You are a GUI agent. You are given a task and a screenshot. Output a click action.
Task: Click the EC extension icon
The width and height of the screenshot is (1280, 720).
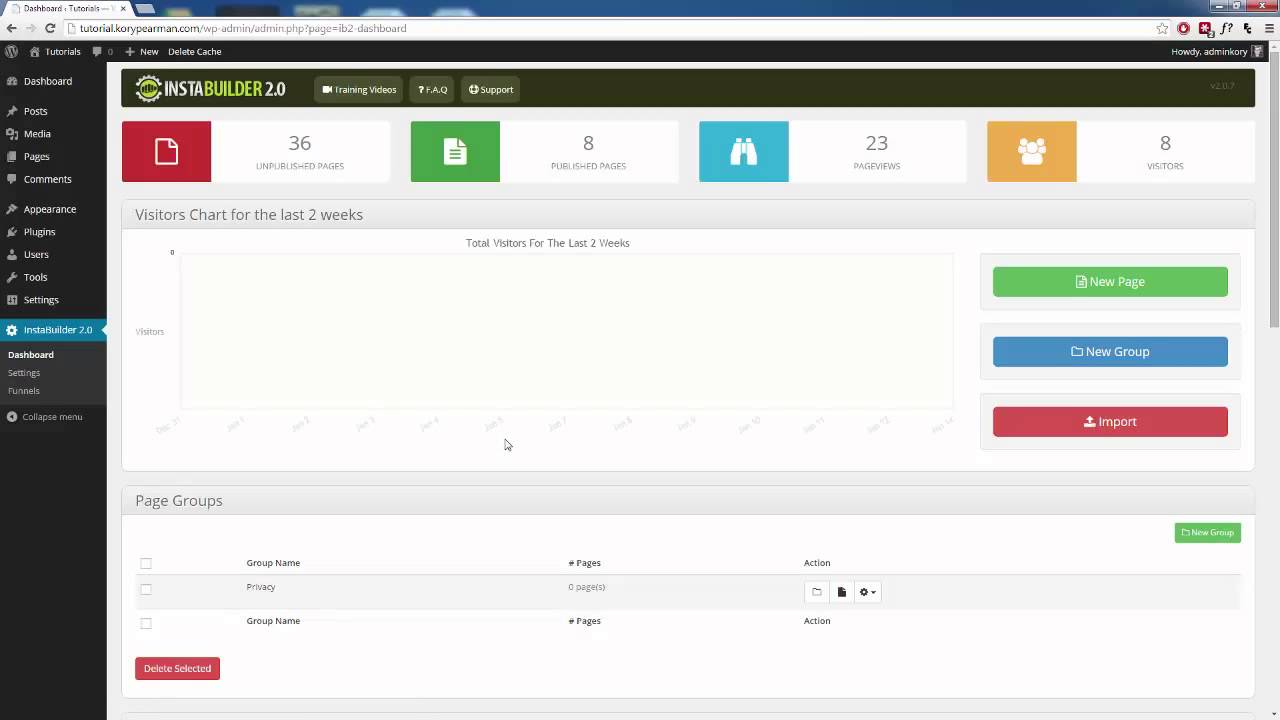coord(1247,28)
